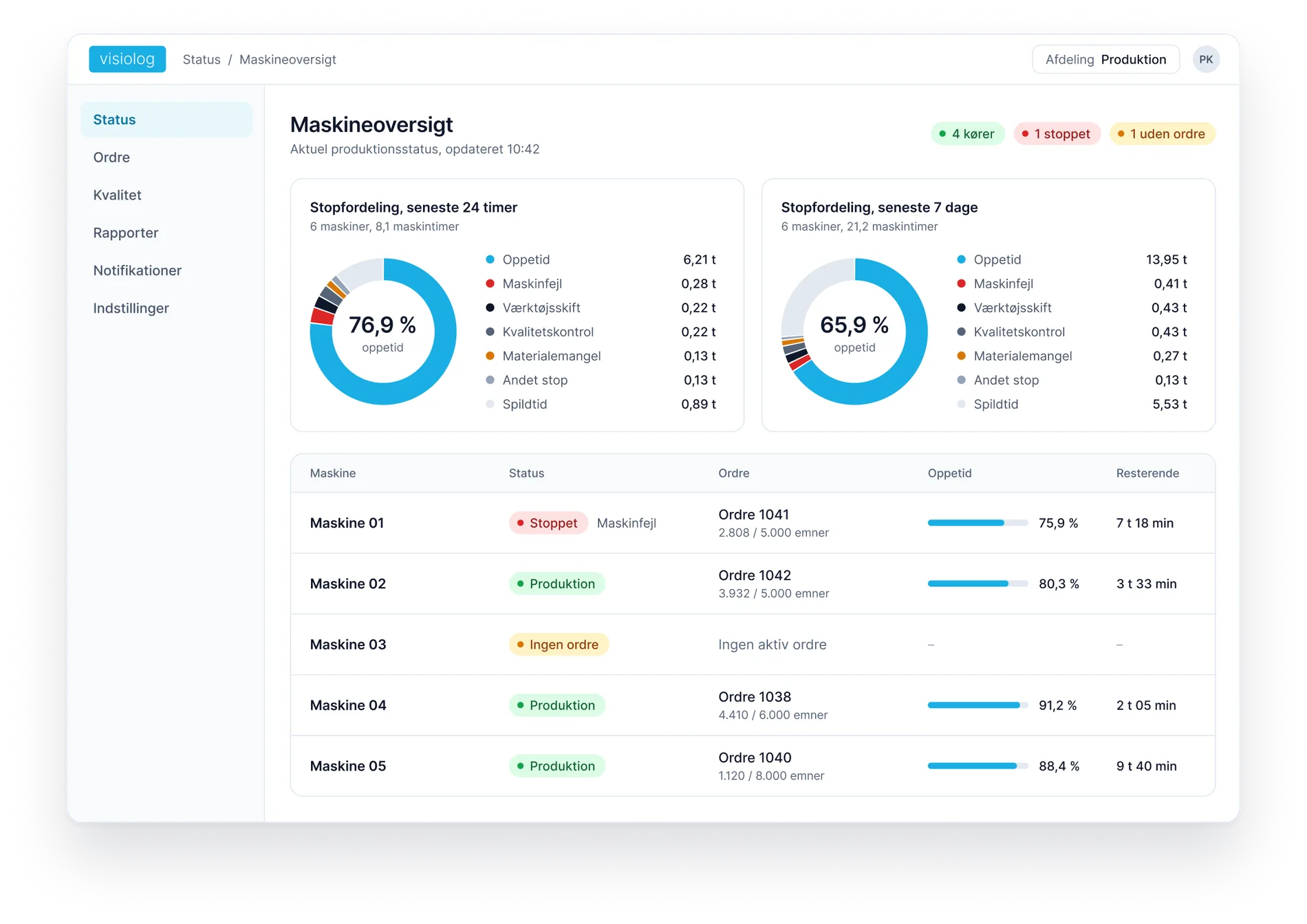Screen dimensions: 1307x924
Task: Click the 80,3 % oppetid progress bar
Action: [x=977, y=583]
